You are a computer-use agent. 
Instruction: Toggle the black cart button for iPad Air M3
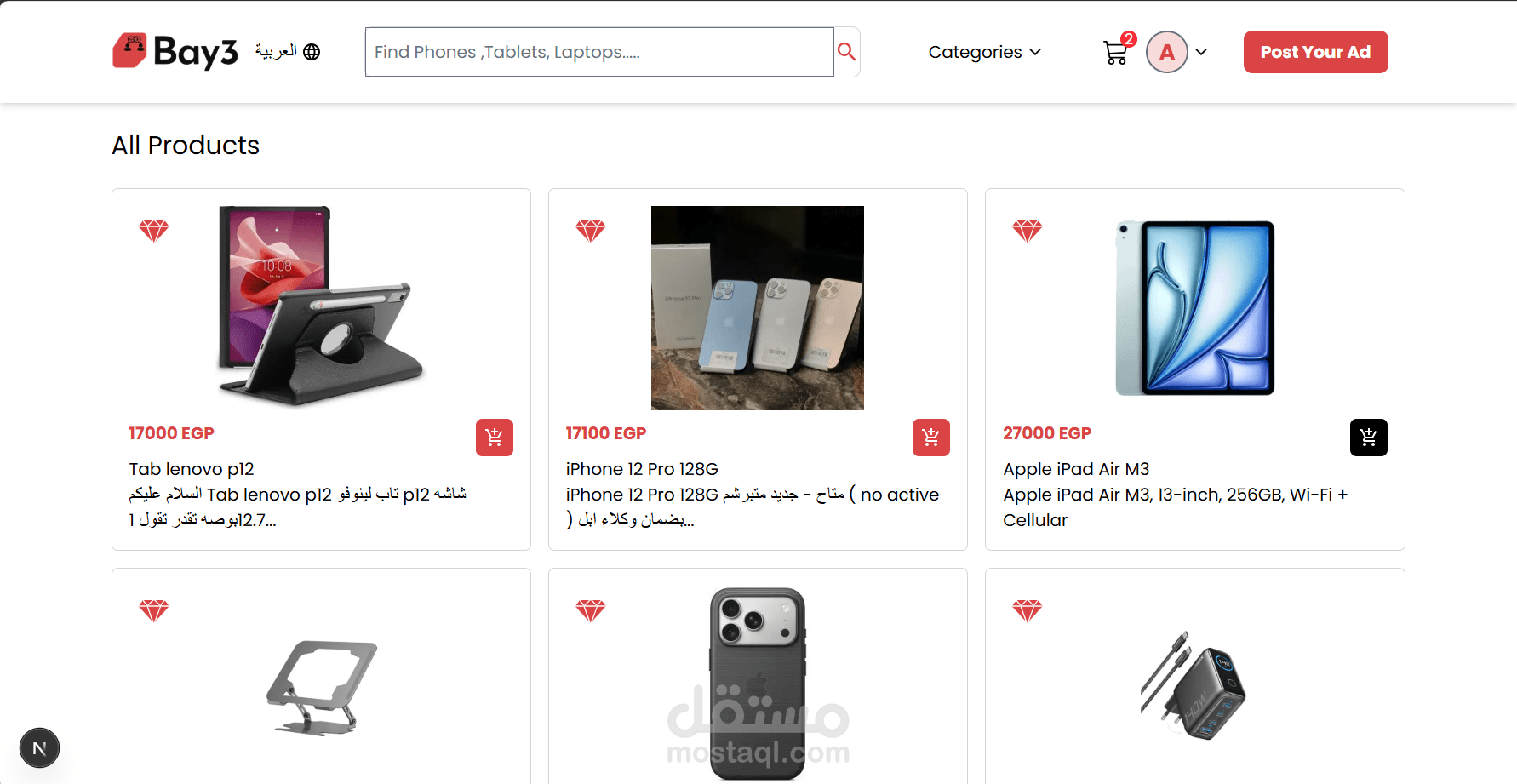tap(1369, 438)
